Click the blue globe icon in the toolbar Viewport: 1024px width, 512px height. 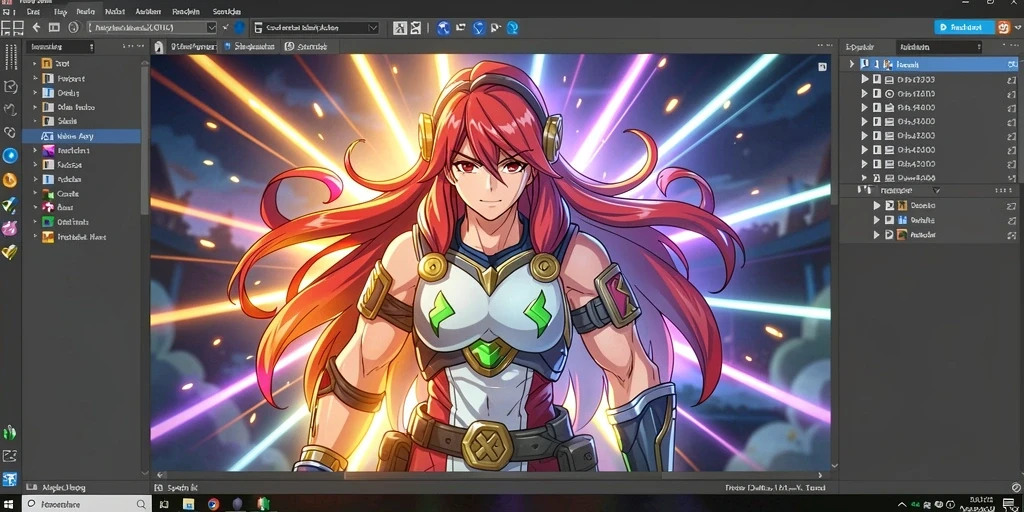[x=443, y=27]
